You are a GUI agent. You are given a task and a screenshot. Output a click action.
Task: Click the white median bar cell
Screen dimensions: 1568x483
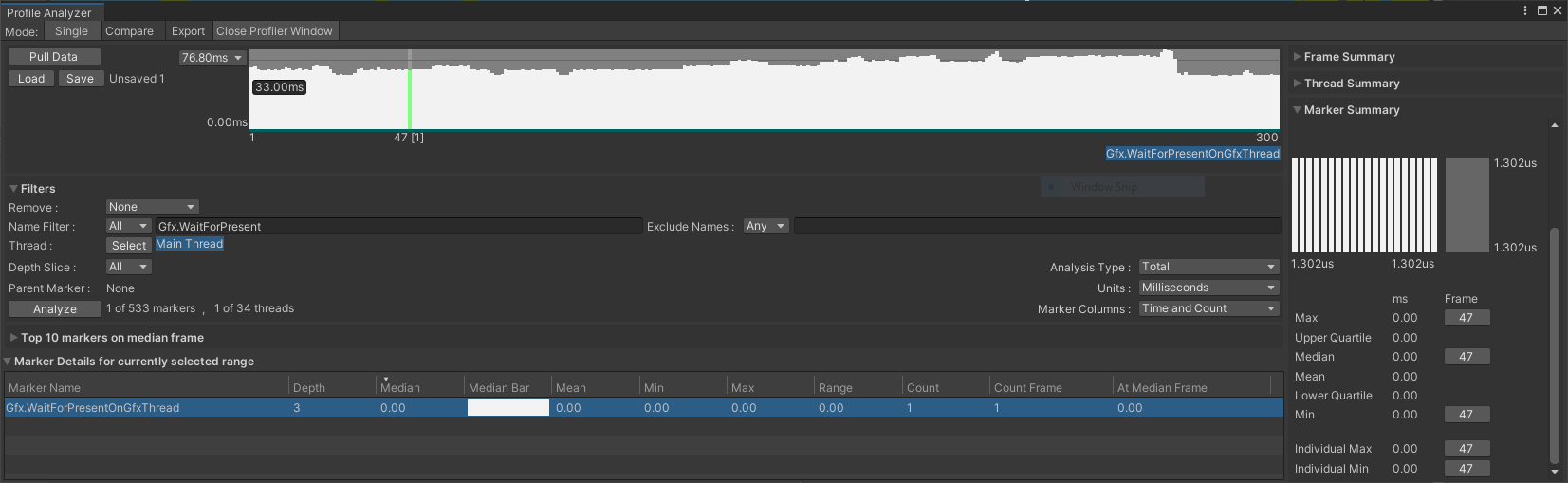click(508, 408)
